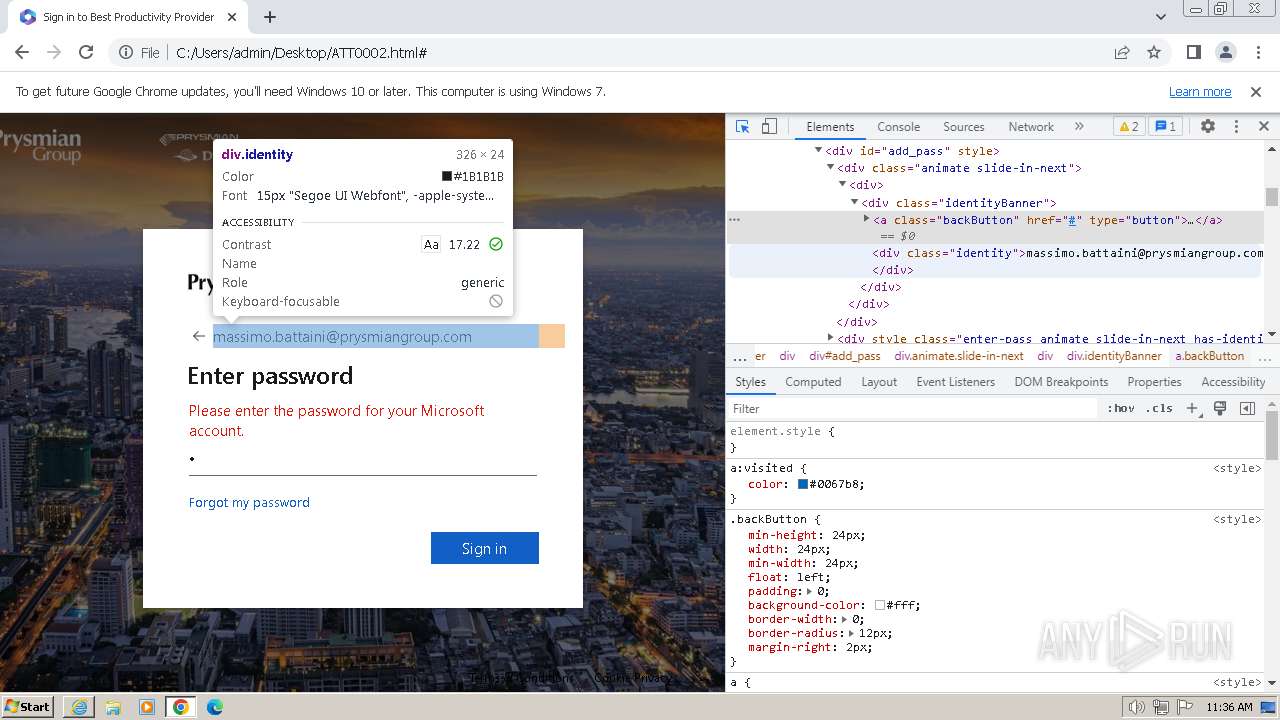Toggle the .cls element classes panel
Viewport: 1280px width, 720px height.
(1159, 408)
